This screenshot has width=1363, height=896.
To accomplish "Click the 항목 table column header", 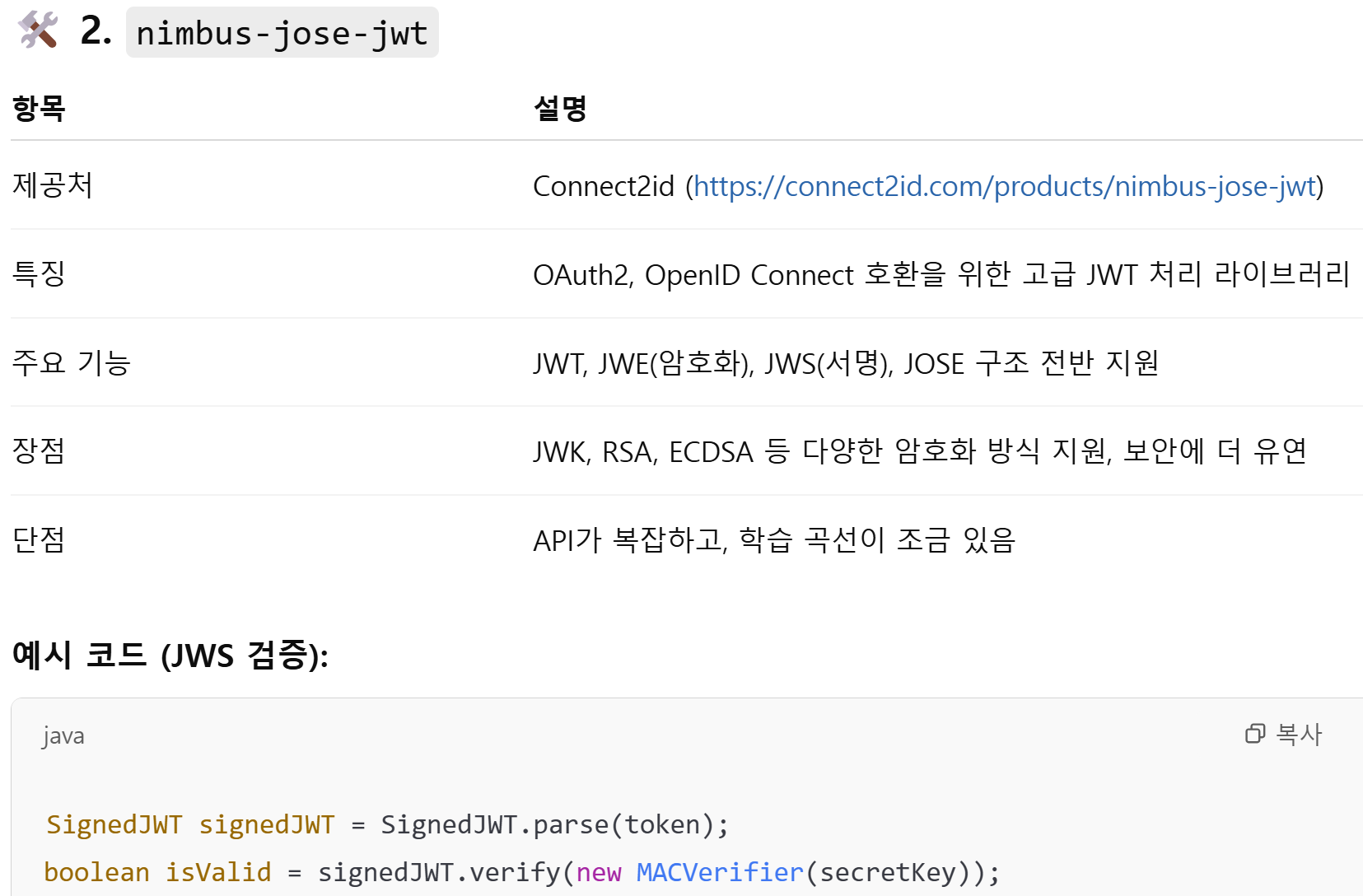I will pyautogui.click(x=39, y=108).
